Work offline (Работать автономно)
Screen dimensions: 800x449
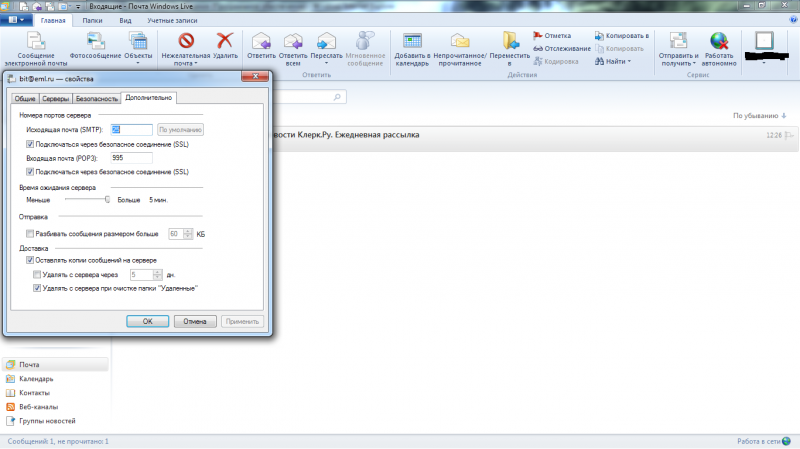pyautogui.click(x=719, y=49)
